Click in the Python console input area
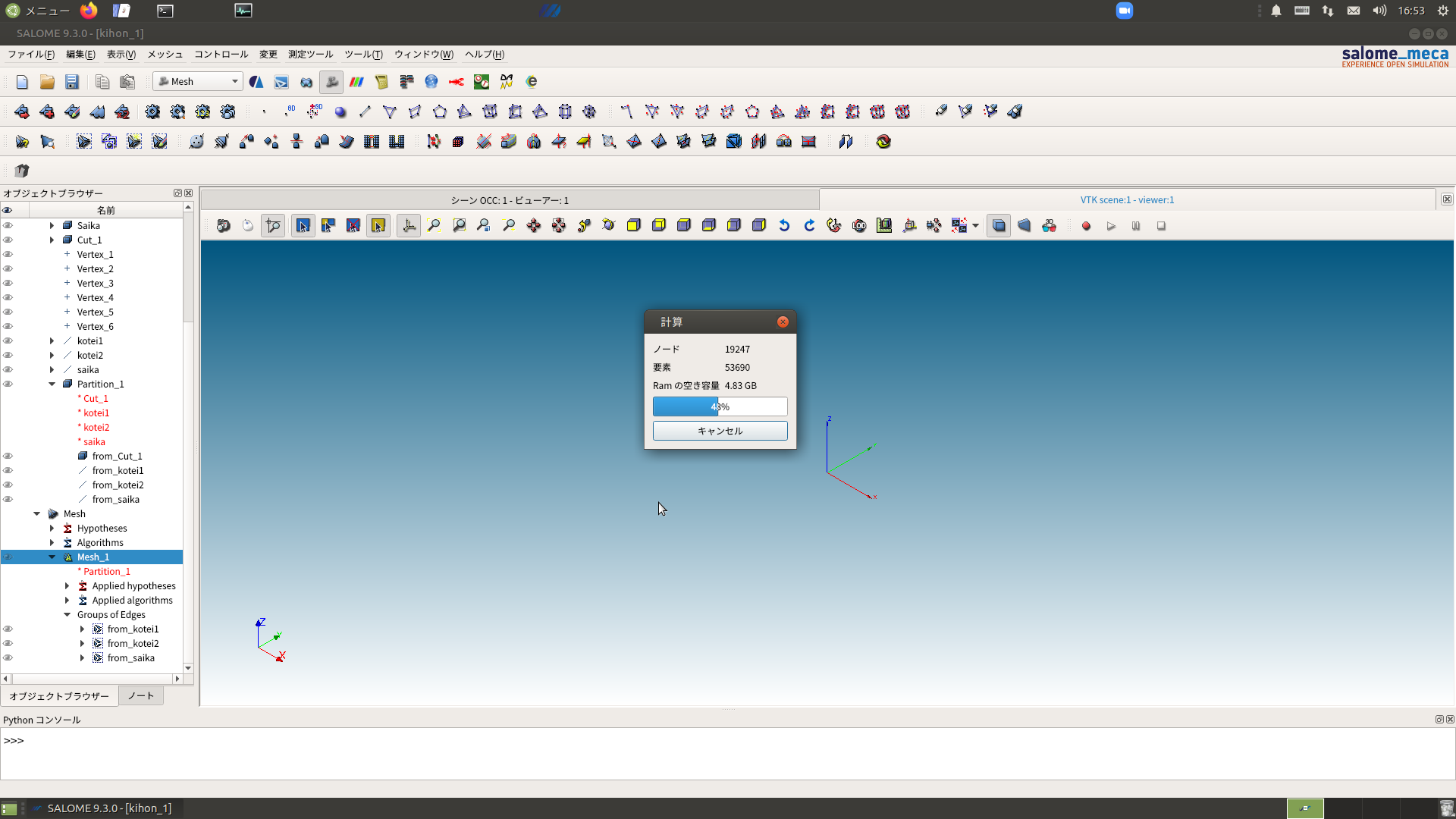Screen dimensions: 1456x819 point(728,754)
